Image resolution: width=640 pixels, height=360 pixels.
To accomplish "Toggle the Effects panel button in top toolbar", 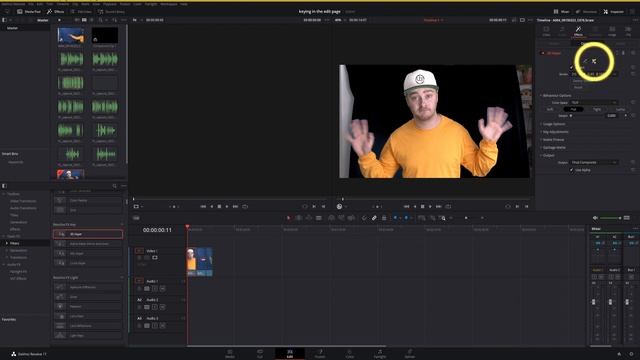I will click(56, 11).
